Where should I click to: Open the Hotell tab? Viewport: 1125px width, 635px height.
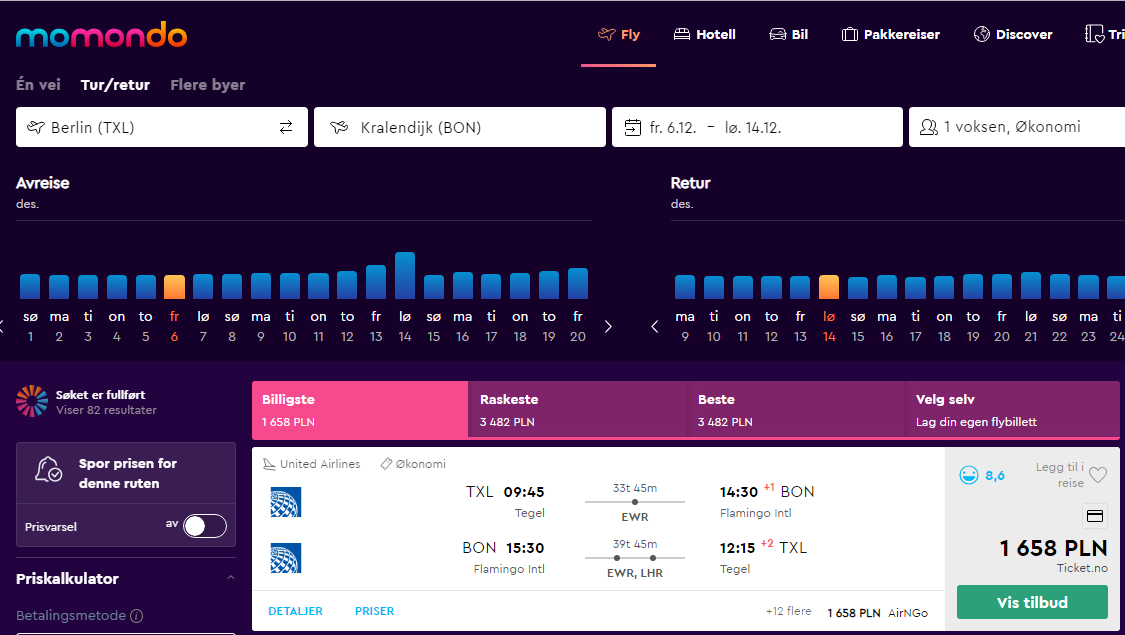[x=705, y=34]
